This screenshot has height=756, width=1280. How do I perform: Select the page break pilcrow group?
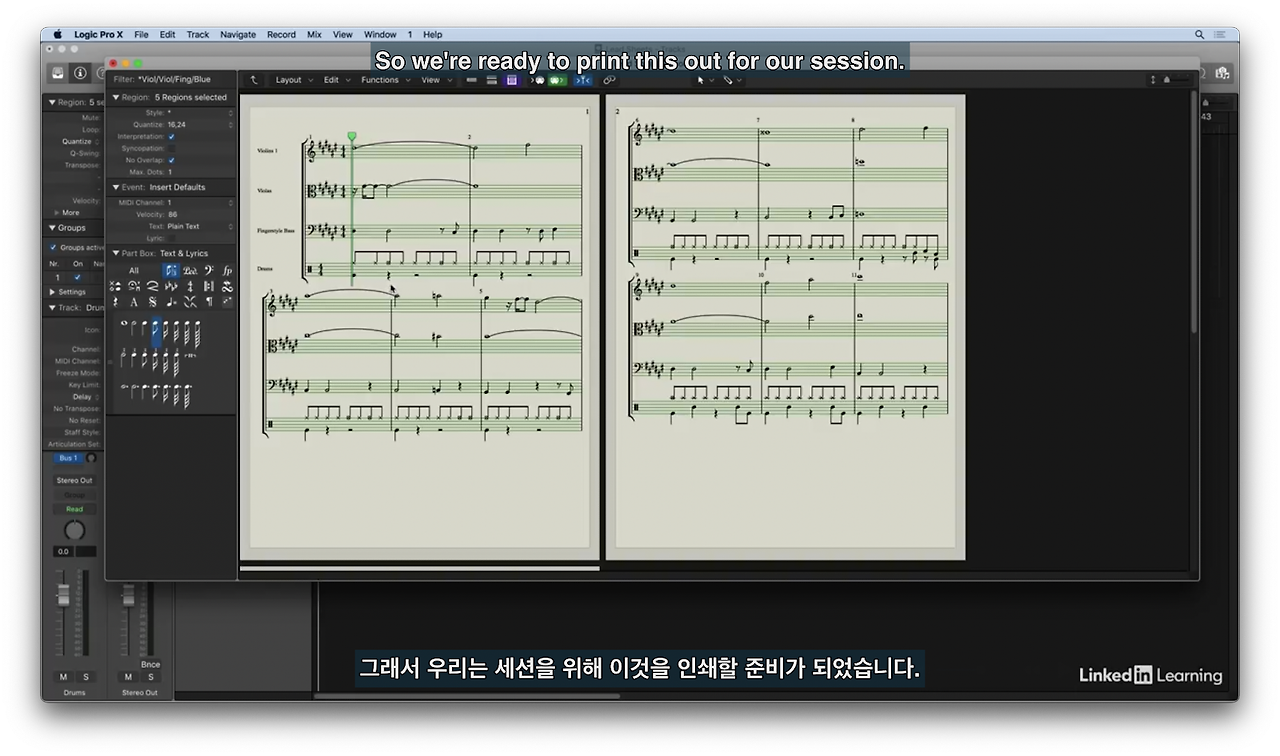pyautogui.click(x=209, y=302)
